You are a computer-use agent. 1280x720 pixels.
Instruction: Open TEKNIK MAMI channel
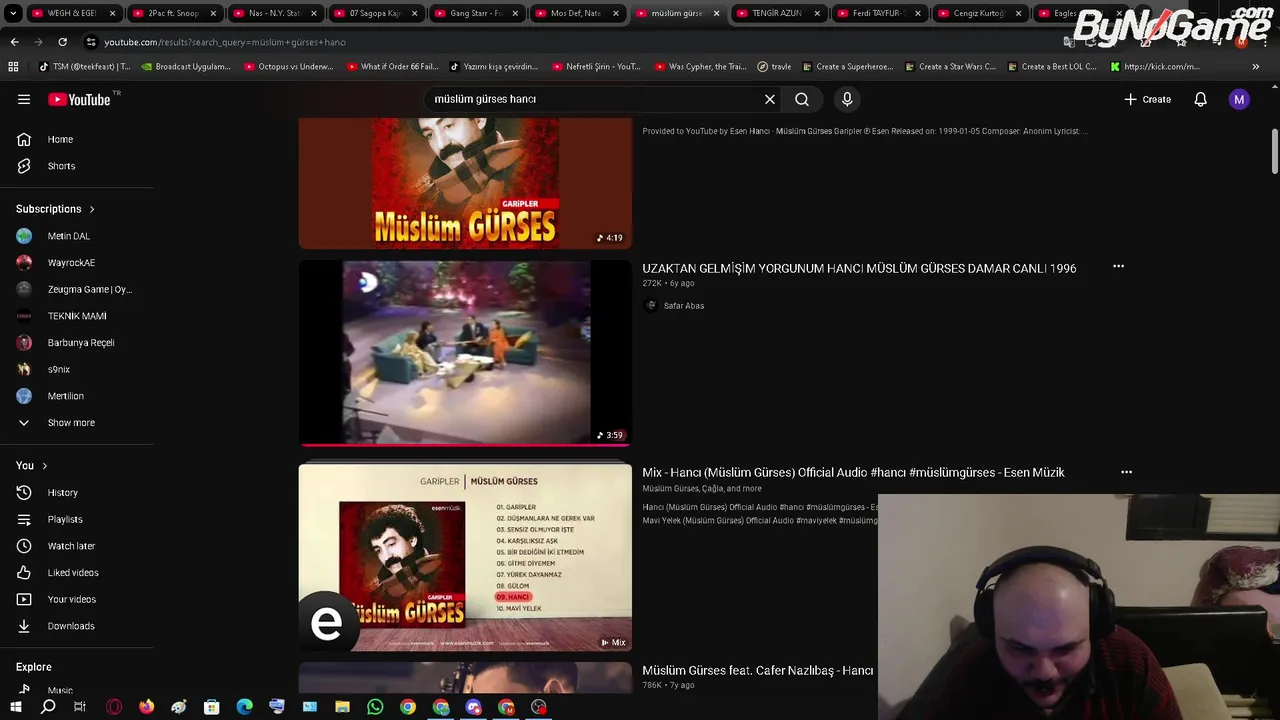[77, 316]
